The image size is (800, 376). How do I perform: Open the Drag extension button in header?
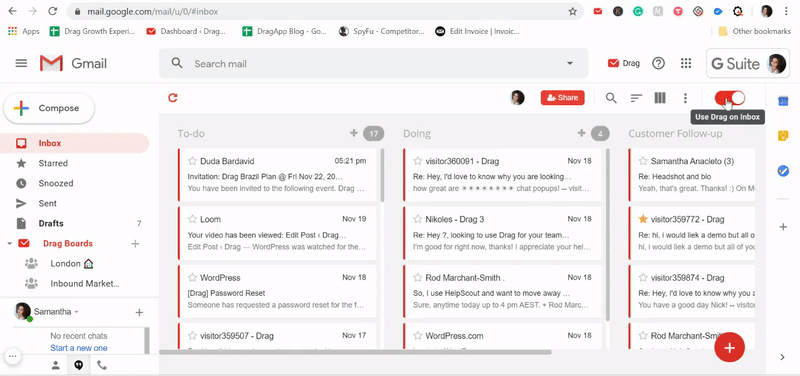[623, 63]
